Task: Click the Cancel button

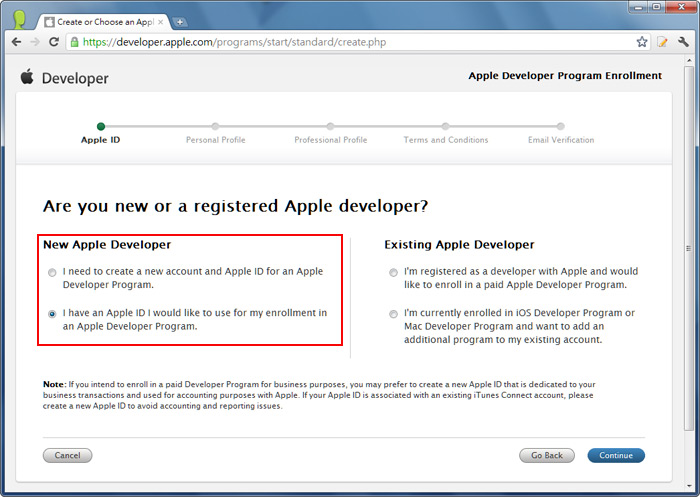Action: tap(67, 455)
